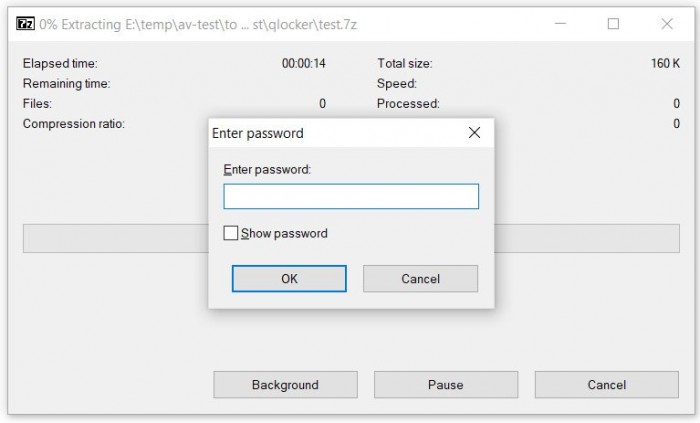Close the Extracting progress window

pos(667,24)
